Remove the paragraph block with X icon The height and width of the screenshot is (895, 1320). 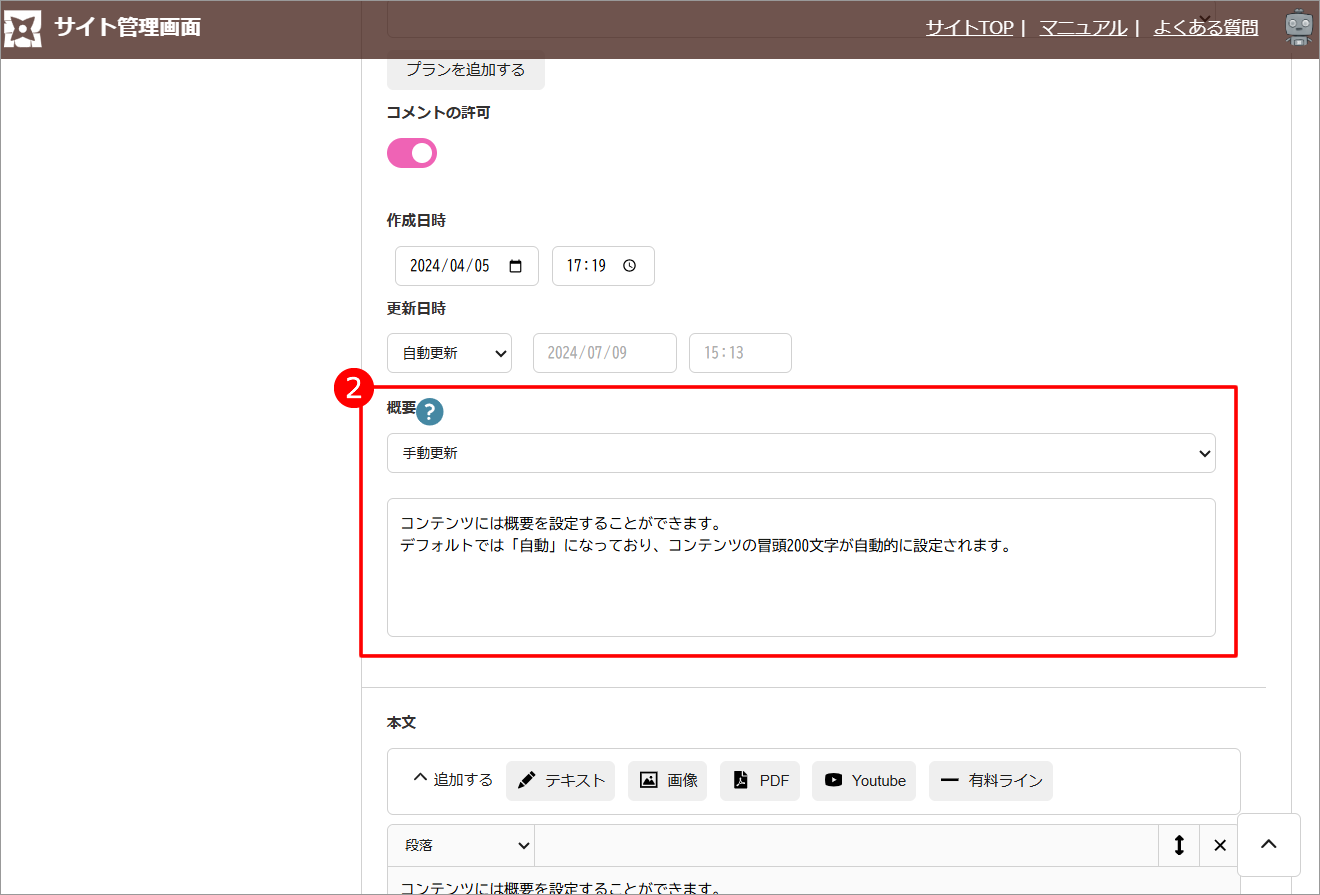pyautogui.click(x=1219, y=845)
